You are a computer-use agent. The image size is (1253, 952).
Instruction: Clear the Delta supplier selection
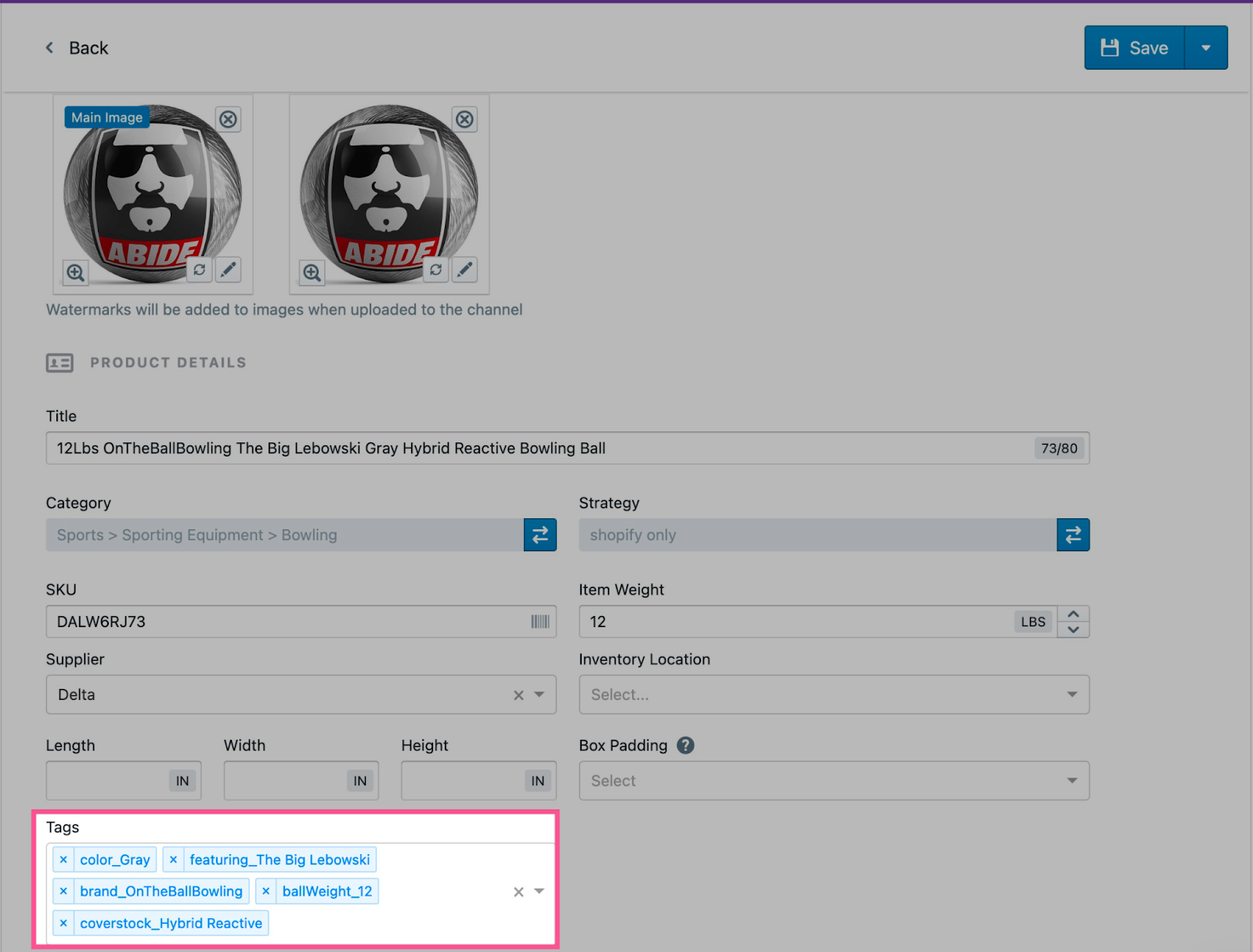[x=518, y=695]
